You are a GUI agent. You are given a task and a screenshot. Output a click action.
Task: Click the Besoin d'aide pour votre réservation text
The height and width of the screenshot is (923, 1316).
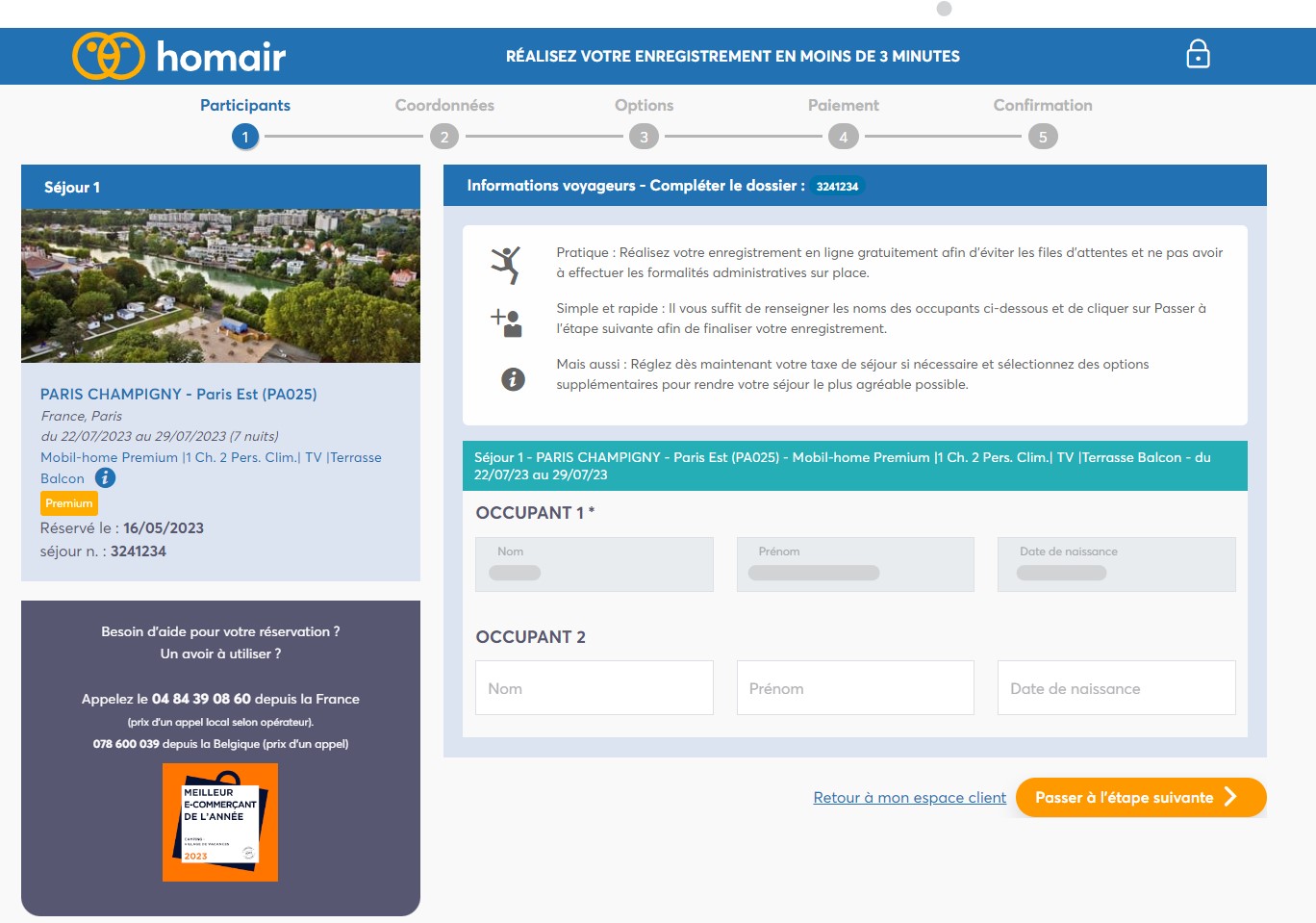click(x=220, y=631)
